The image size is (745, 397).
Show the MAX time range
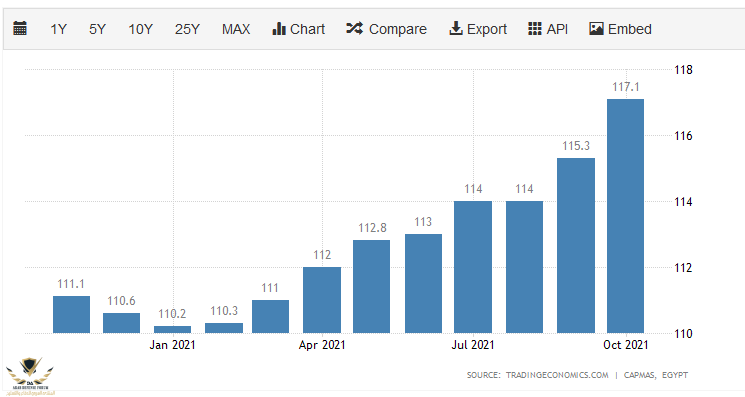[x=236, y=29]
